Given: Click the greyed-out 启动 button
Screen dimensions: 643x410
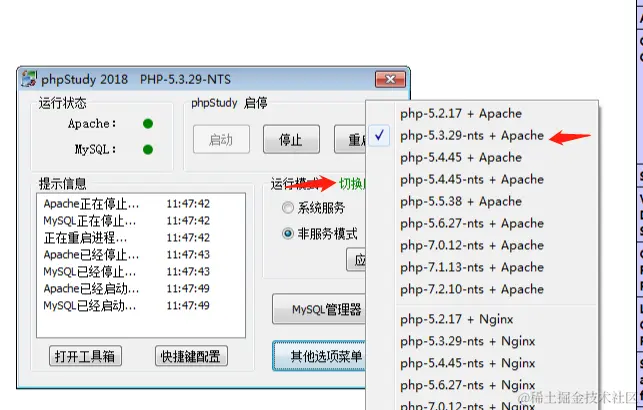Looking at the screenshot, I should coord(221,140).
